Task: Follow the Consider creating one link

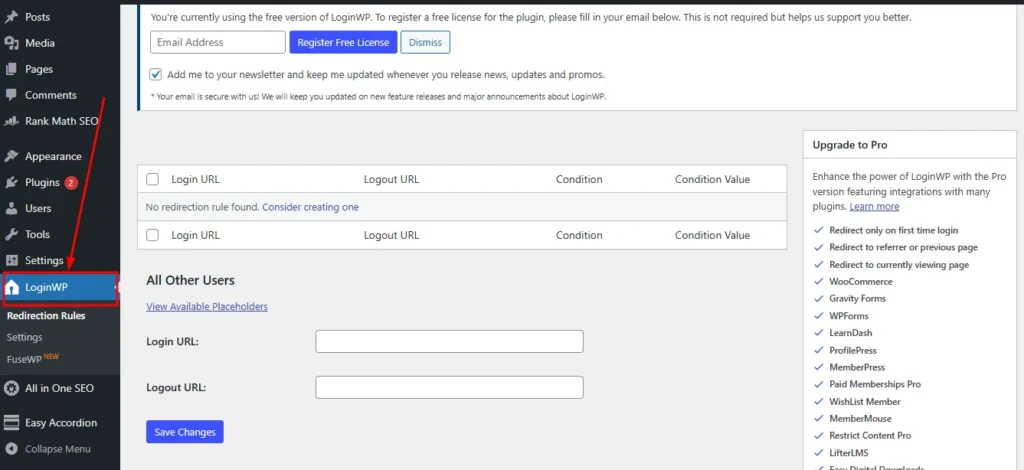Action: tap(310, 207)
